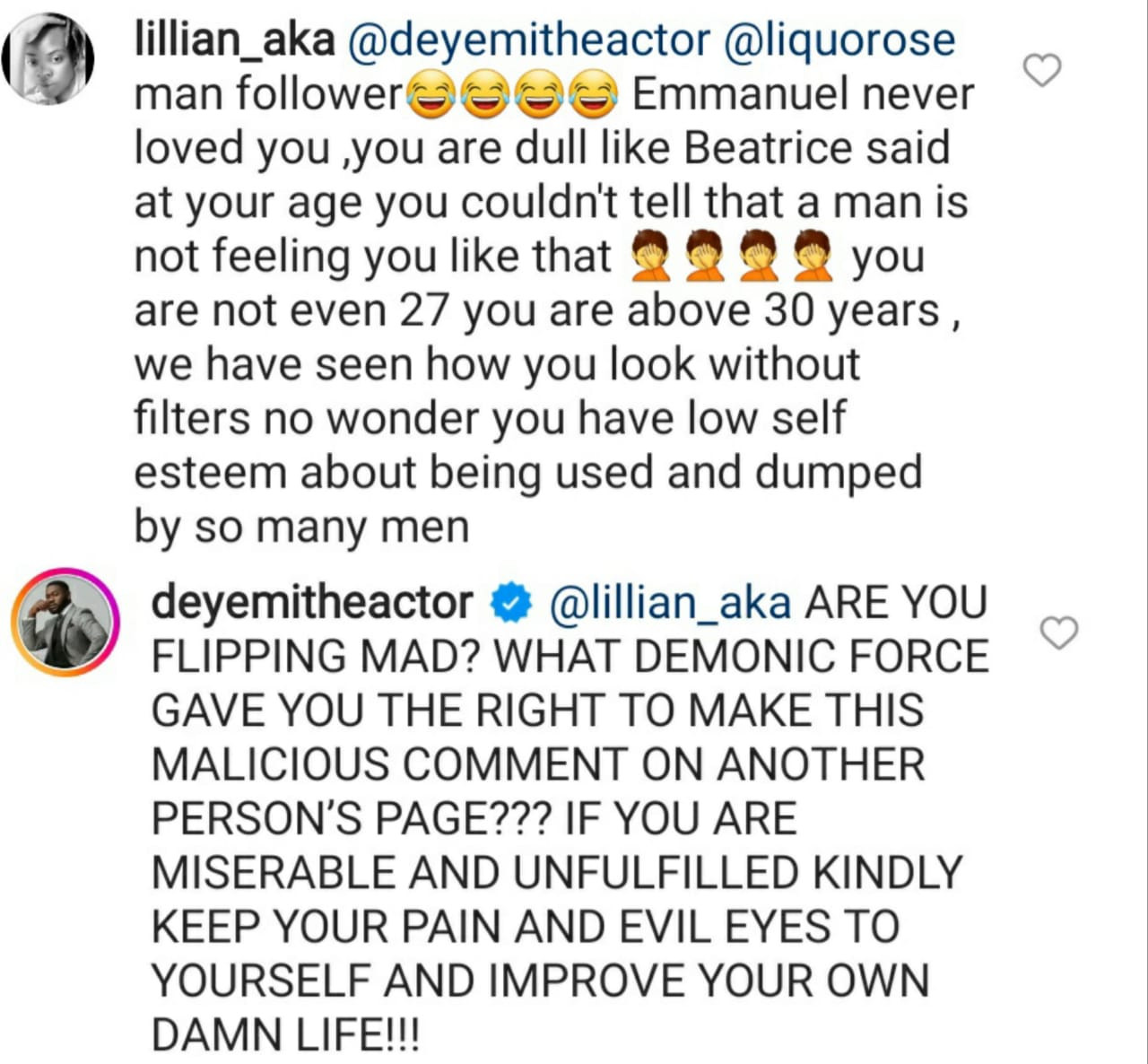Like the lillian_aka comment with the heart

tap(1042, 70)
